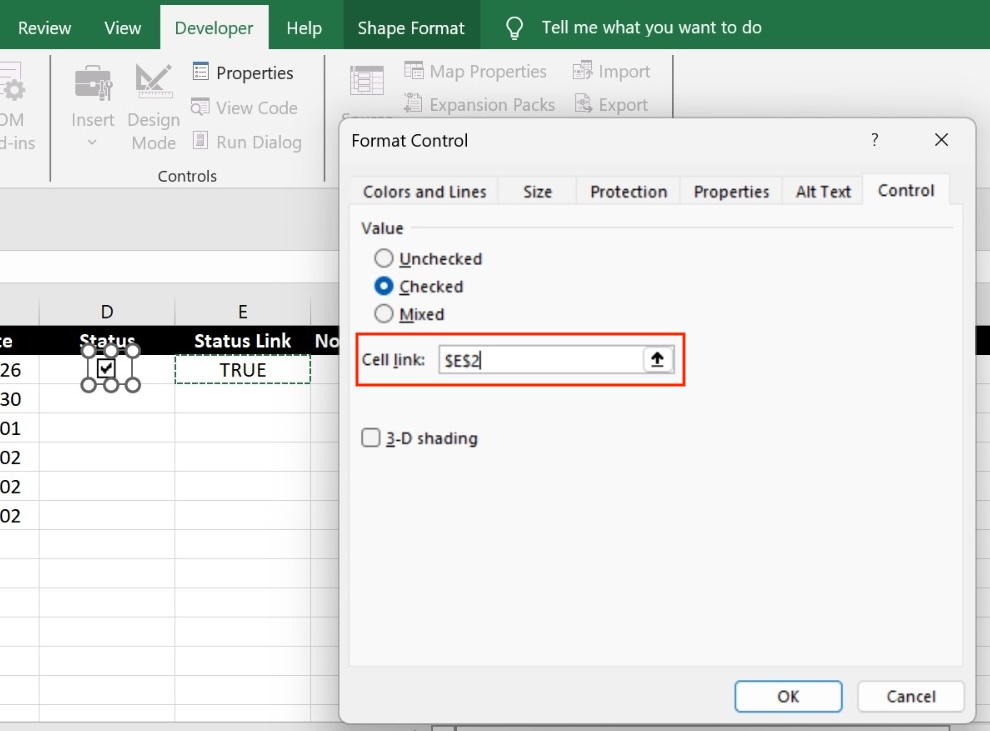Select the Checked value option
The width and height of the screenshot is (990, 731).
(x=383, y=286)
